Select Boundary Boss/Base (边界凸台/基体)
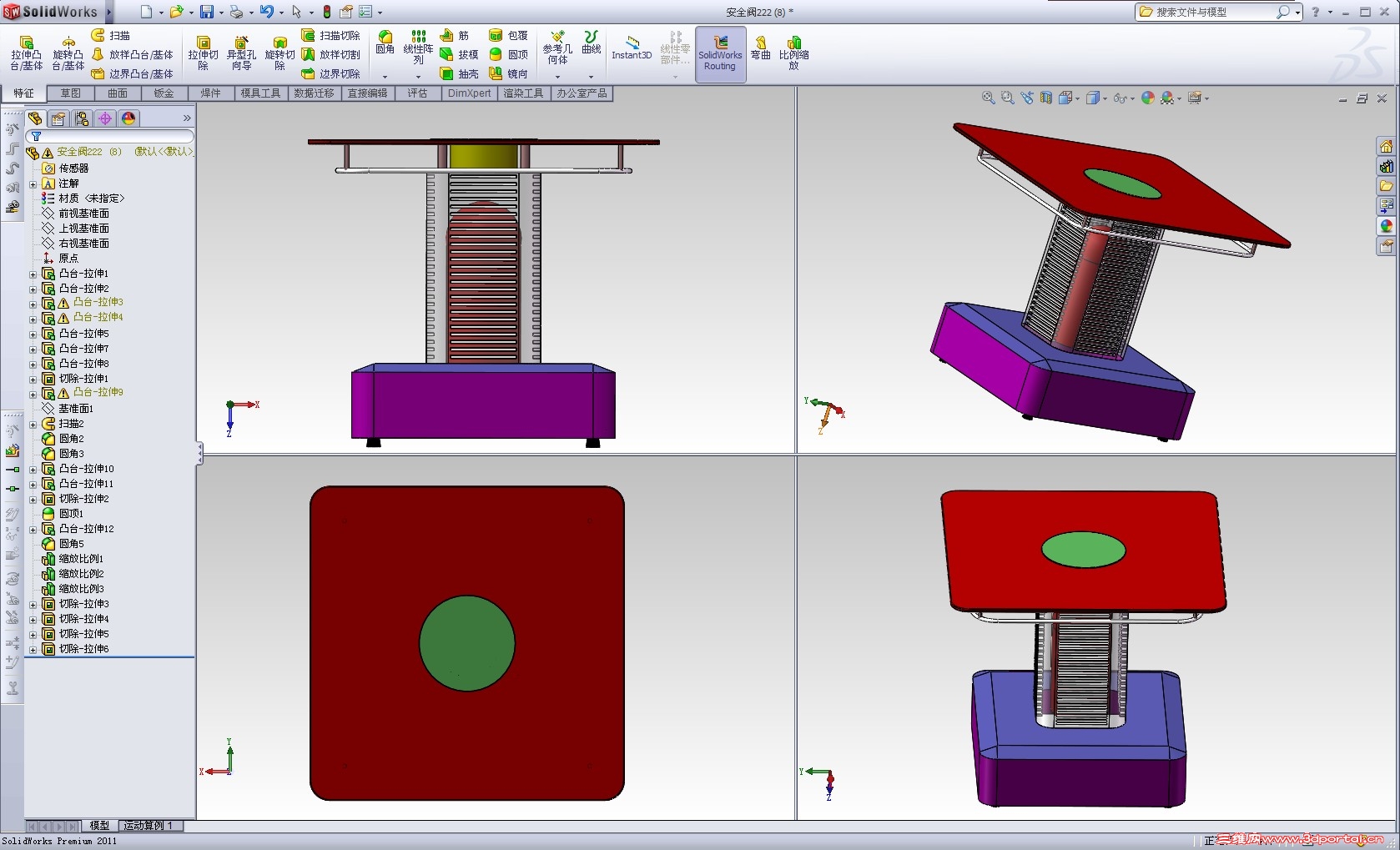 point(132,73)
